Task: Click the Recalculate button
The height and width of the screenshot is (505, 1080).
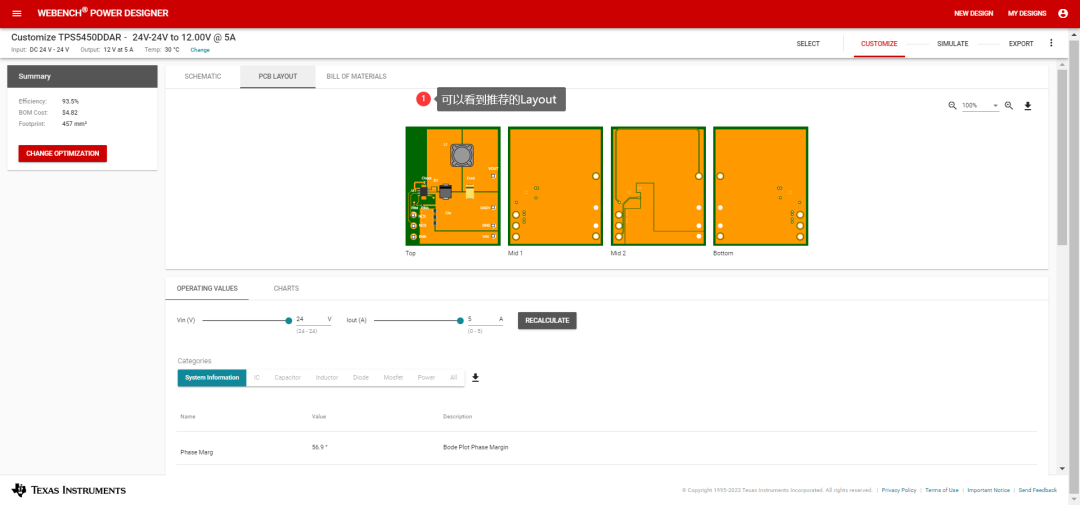Action: tap(547, 320)
